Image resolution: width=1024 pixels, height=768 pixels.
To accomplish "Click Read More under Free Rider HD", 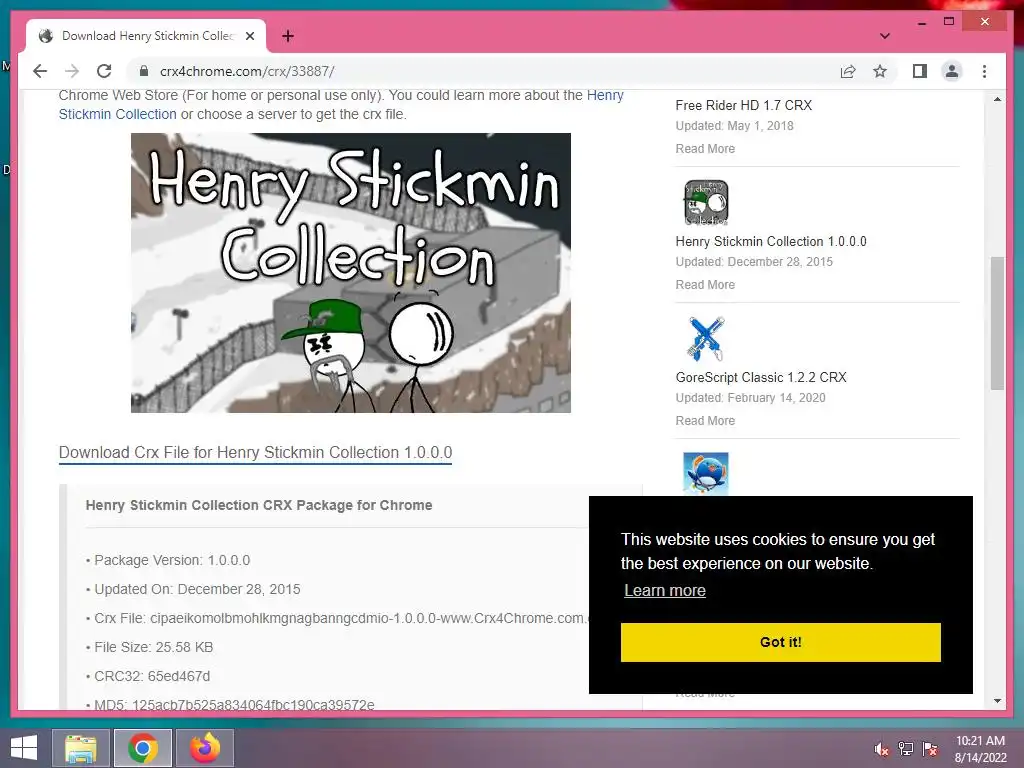I will tap(705, 149).
